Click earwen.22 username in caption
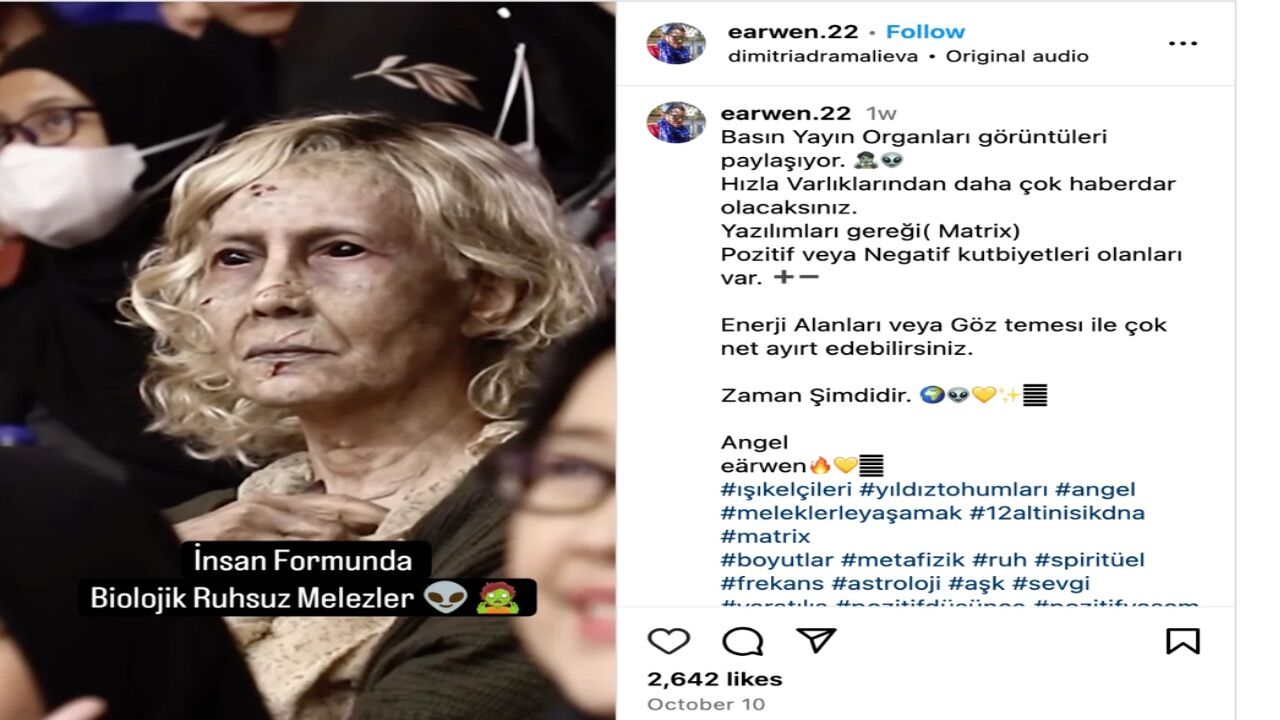1280x720 pixels. point(786,113)
